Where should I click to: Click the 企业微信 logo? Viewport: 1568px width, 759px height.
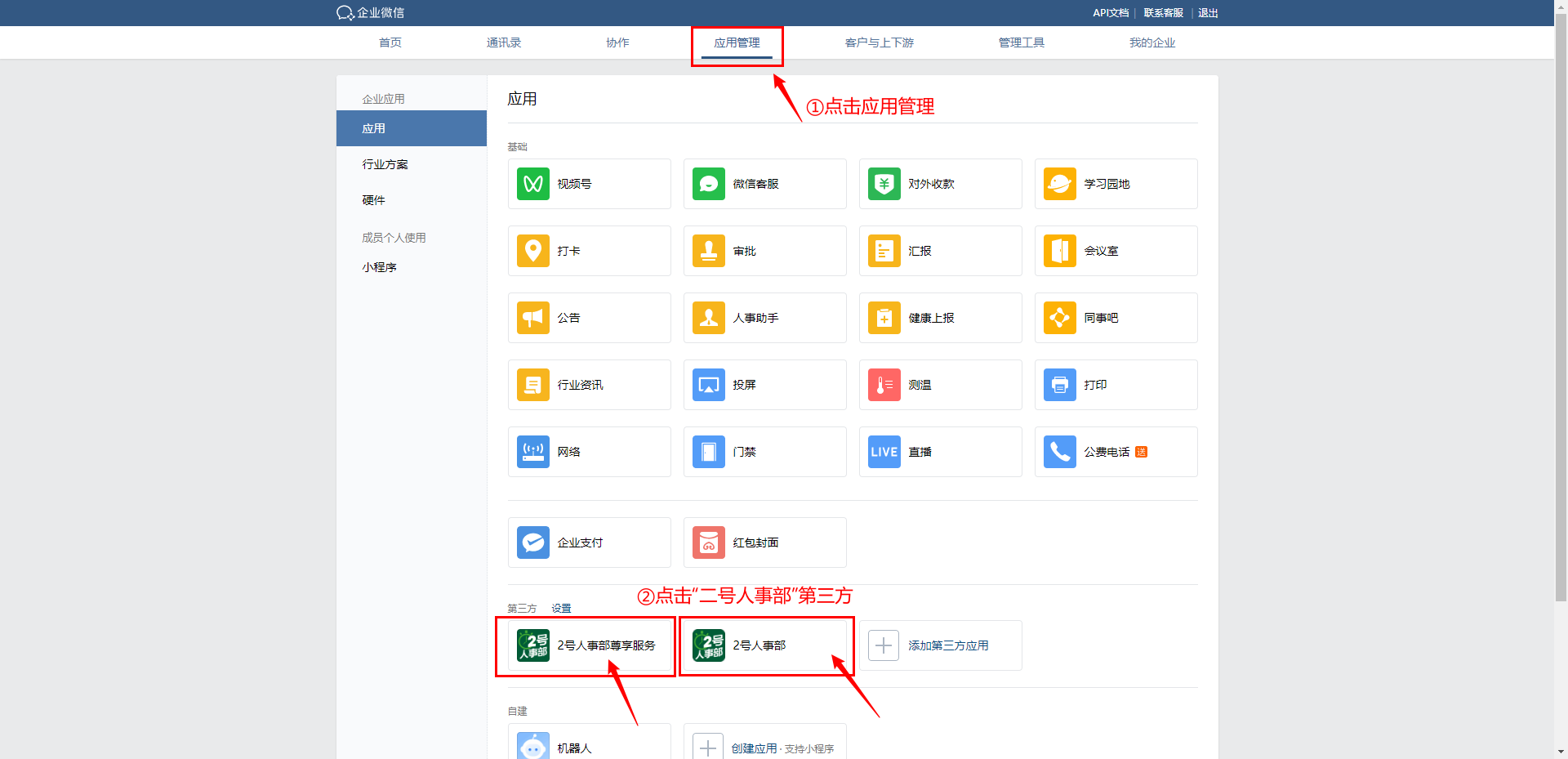(x=370, y=13)
